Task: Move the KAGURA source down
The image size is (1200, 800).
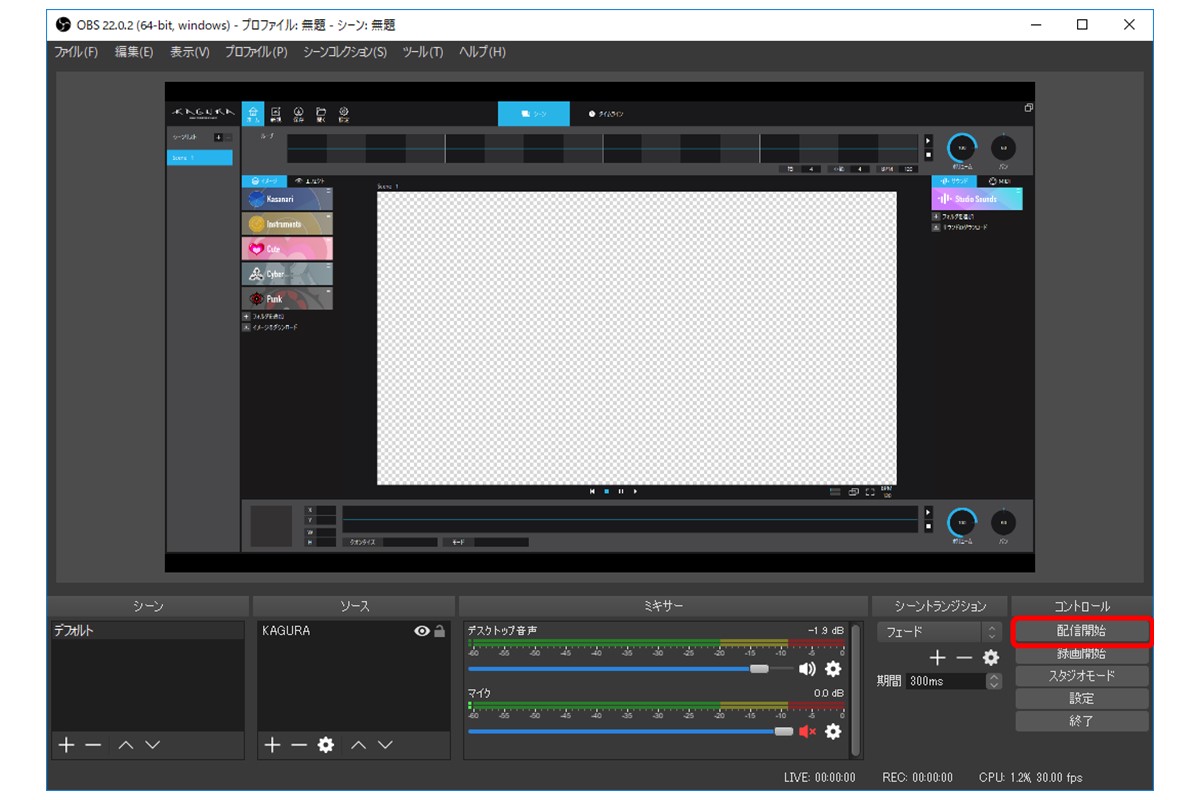Action: [385, 745]
